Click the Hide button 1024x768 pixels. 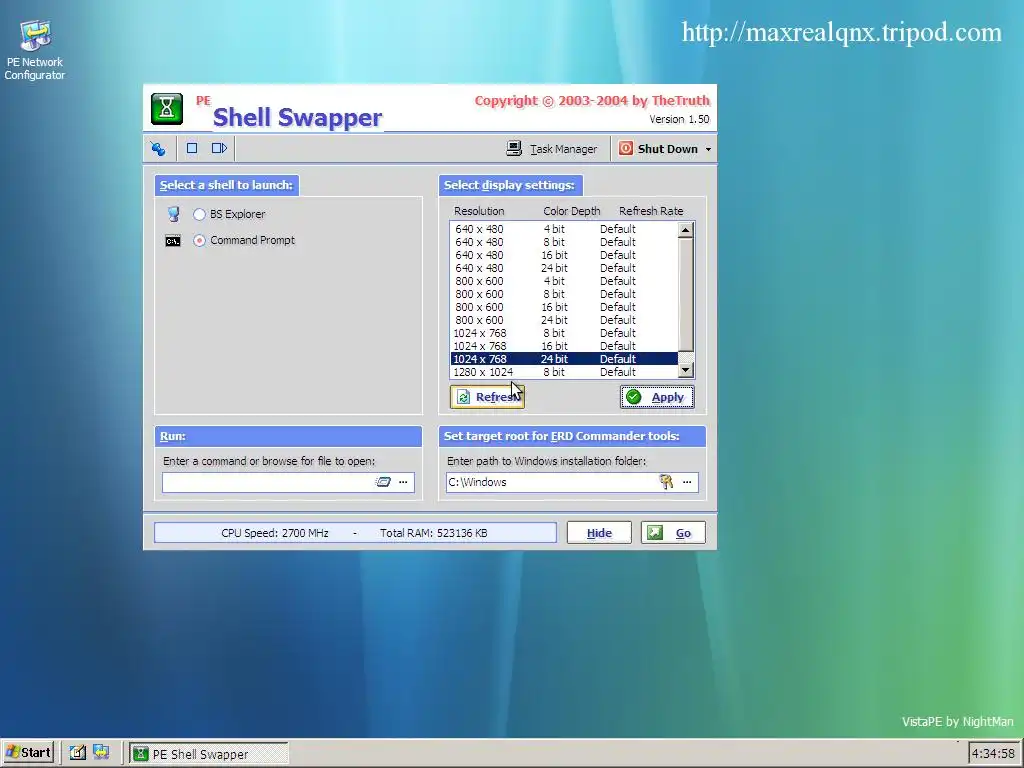click(599, 533)
